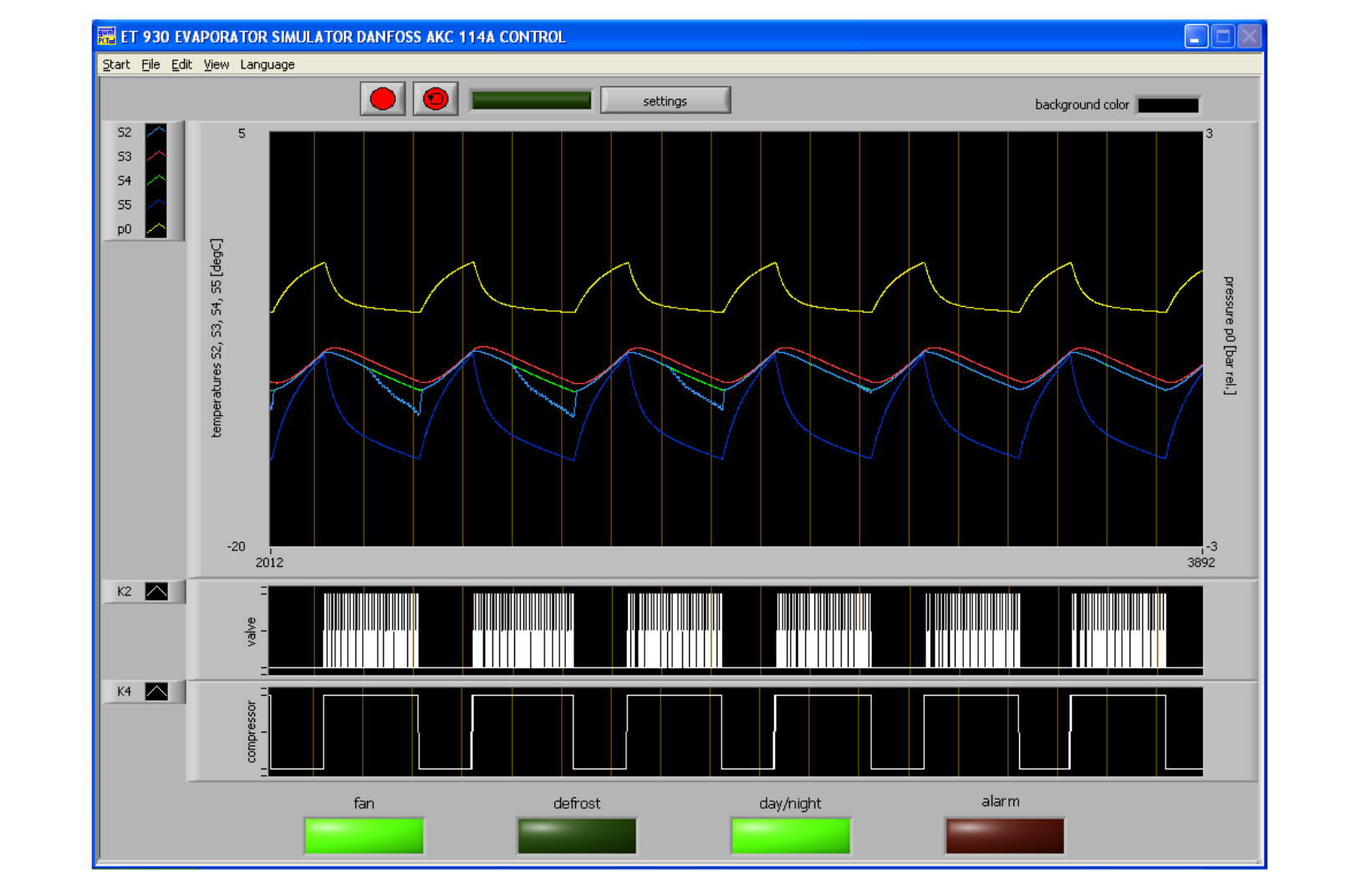Screen dimensions: 1372x889
Task: Close the ET 930 simulator window
Action: pyautogui.click(x=1249, y=36)
